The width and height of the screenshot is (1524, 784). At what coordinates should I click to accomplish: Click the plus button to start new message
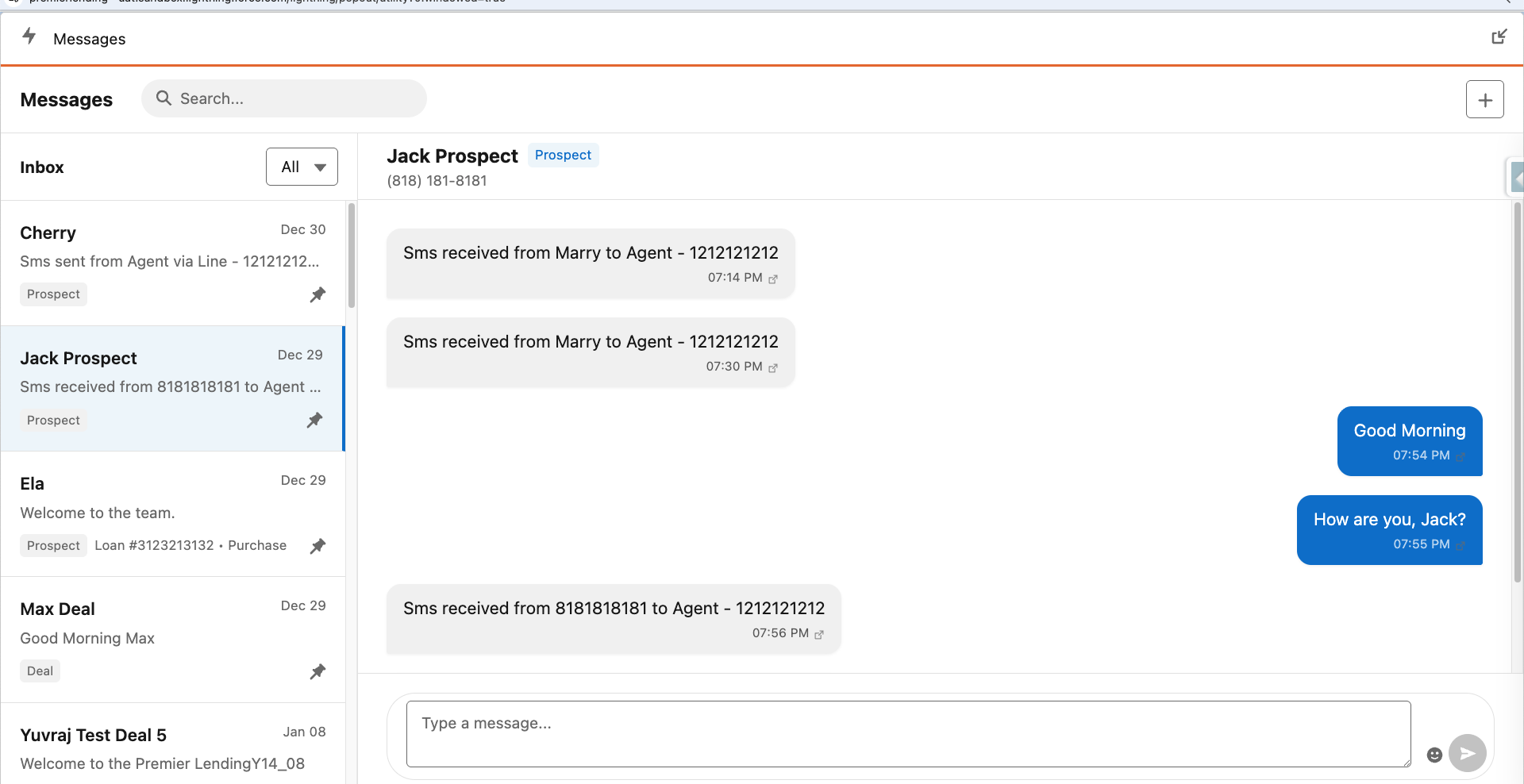pos(1484,100)
